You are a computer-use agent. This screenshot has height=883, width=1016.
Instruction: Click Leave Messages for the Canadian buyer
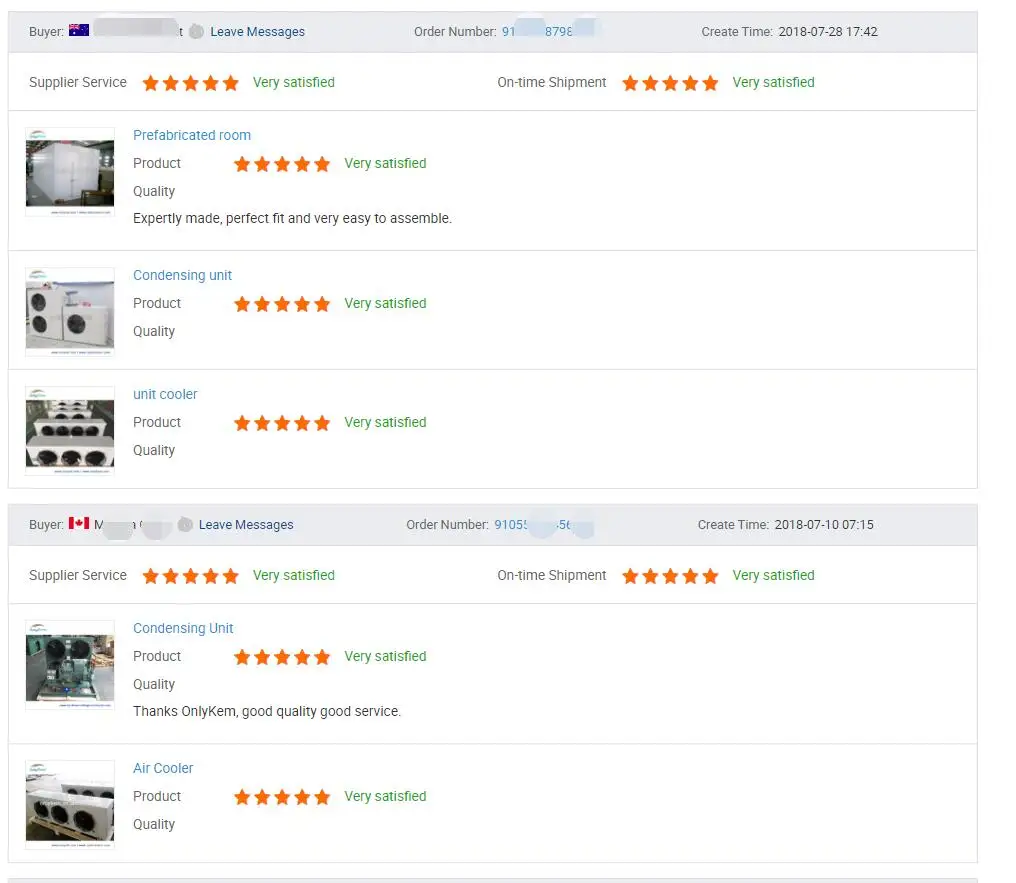[246, 525]
